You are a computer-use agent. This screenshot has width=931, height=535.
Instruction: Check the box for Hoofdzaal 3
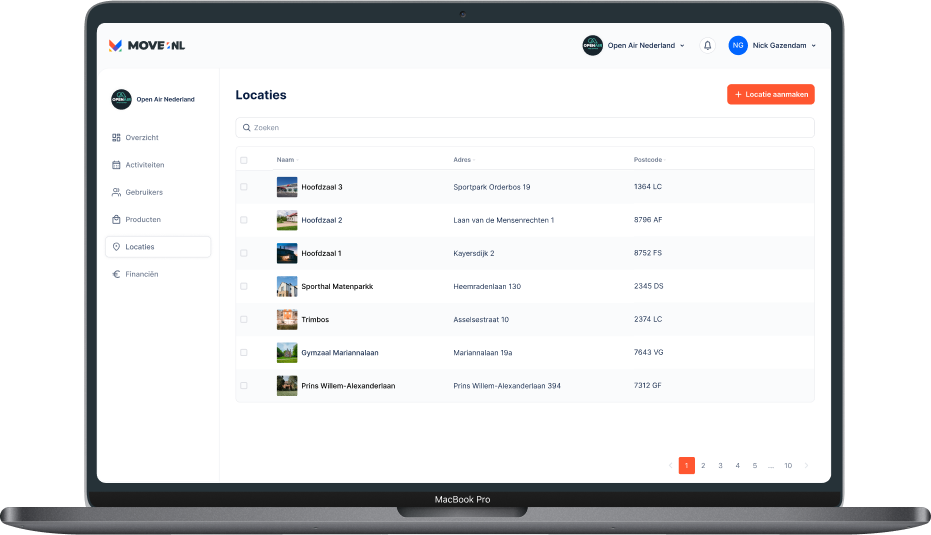pos(244,187)
